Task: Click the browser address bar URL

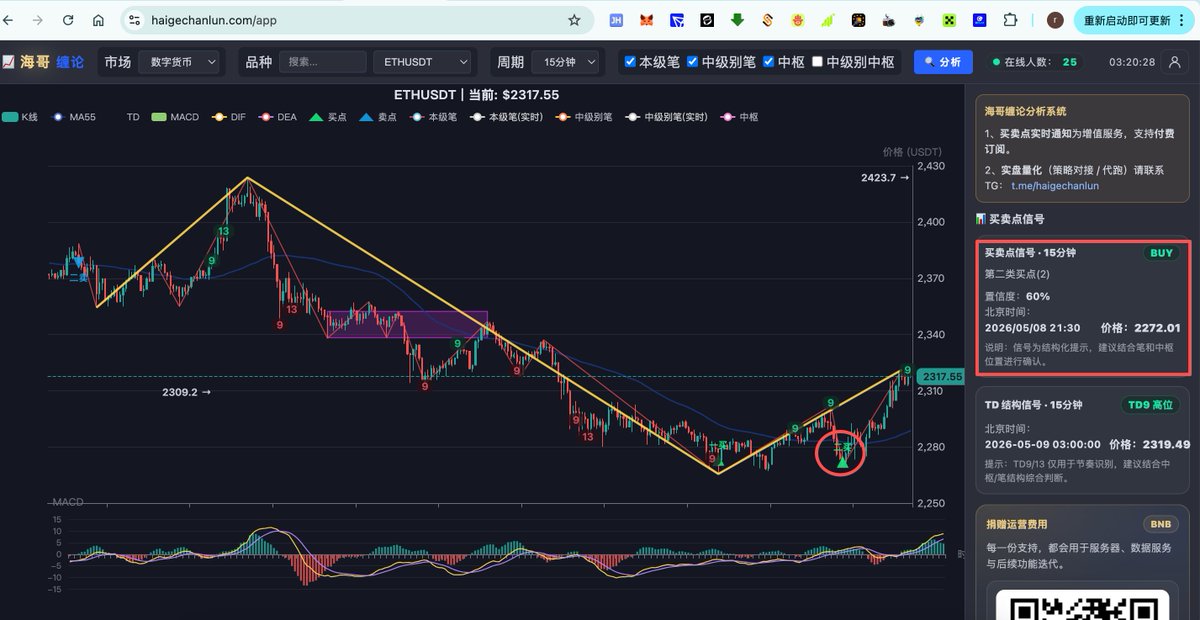Action: click(214, 20)
